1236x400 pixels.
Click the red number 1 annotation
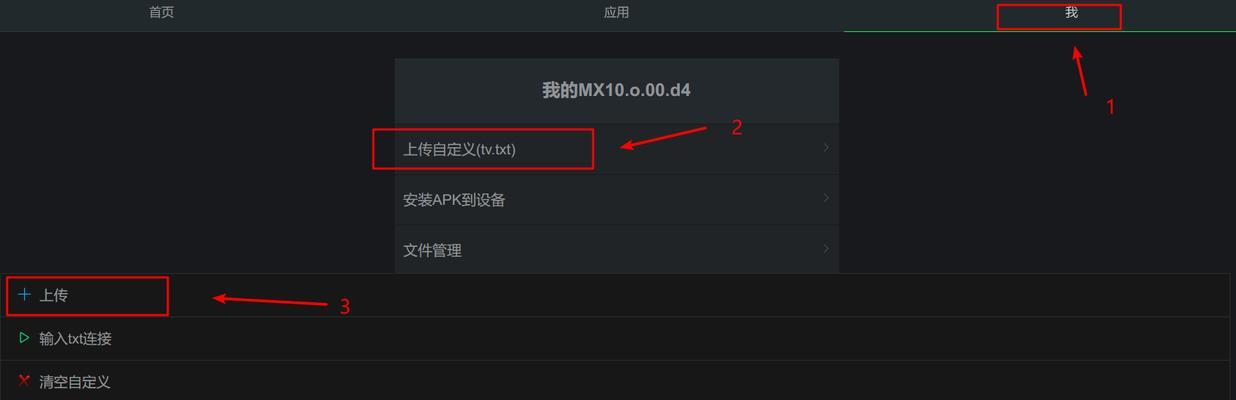pos(1110,107)
